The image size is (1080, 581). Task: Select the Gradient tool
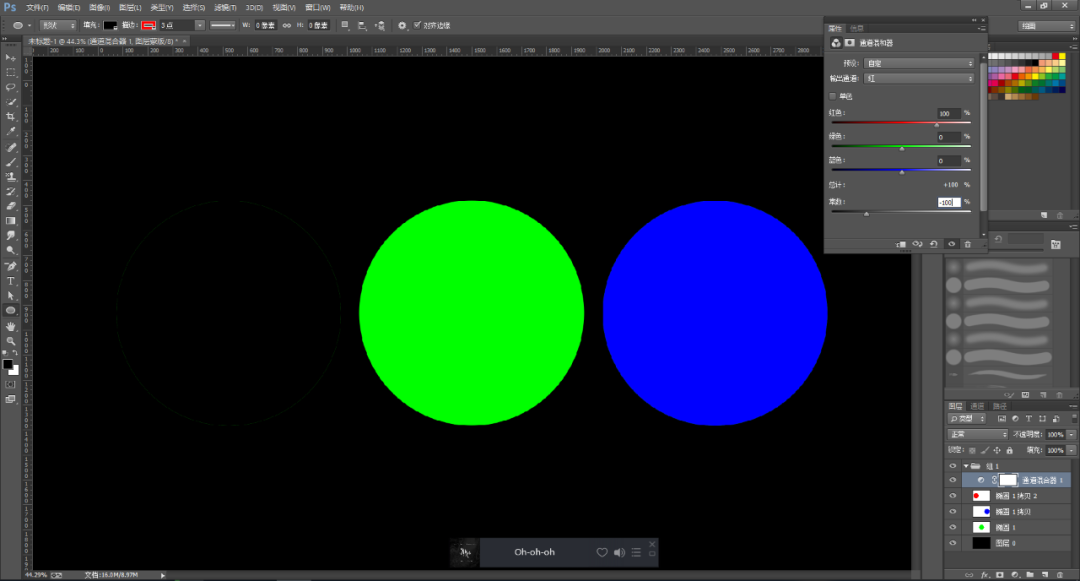[10, 221]
